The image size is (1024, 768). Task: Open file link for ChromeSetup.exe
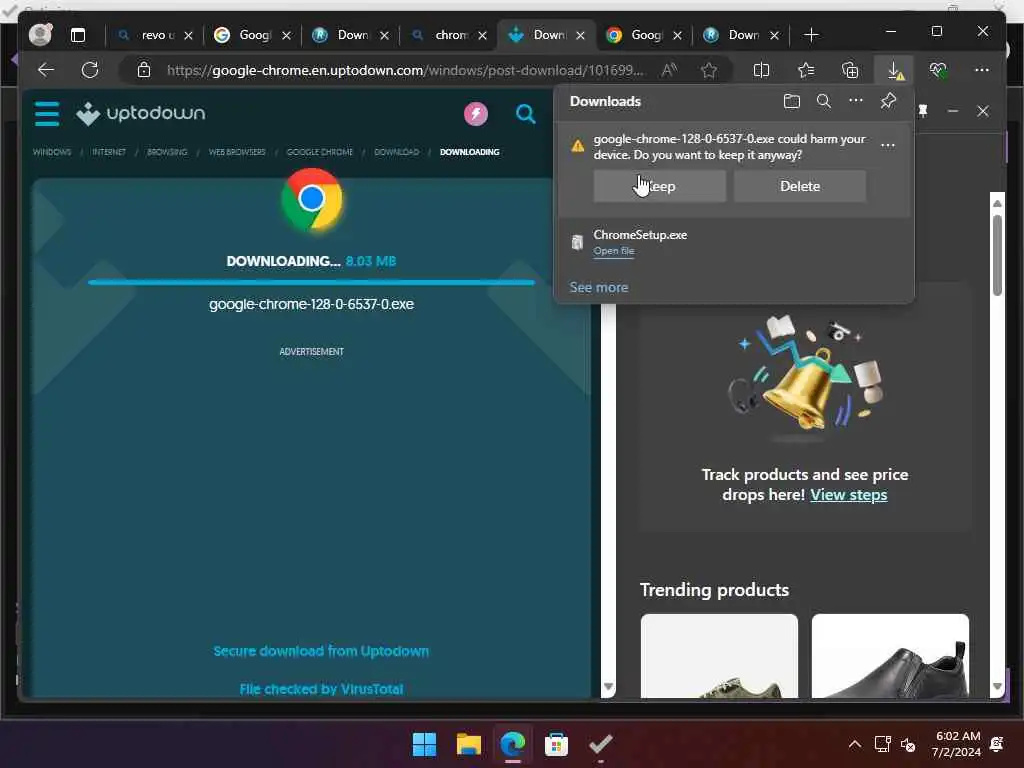pyautogui.click(x=613, y=251)
